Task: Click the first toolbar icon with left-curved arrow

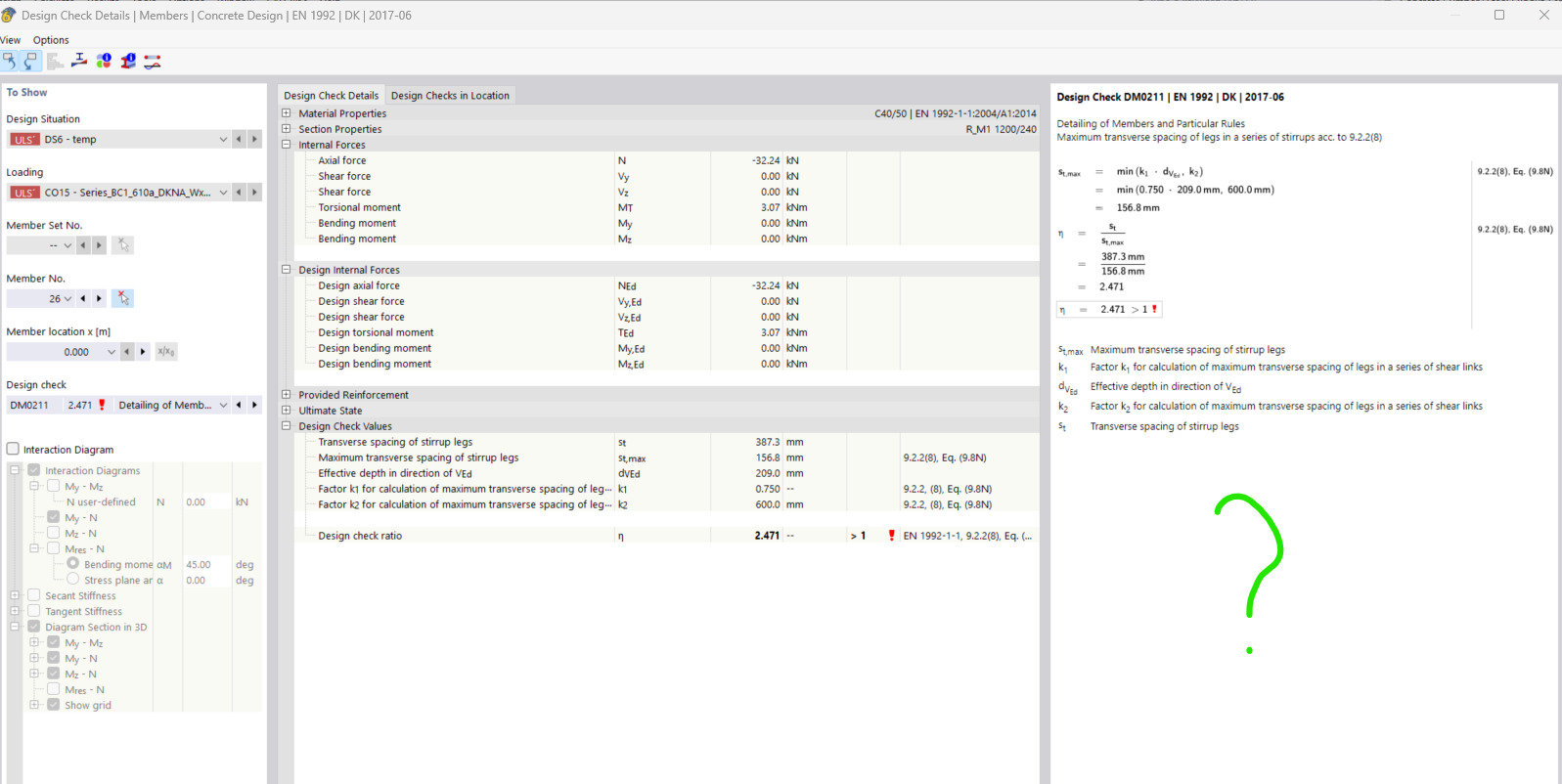Action: [x=9, y=61]
